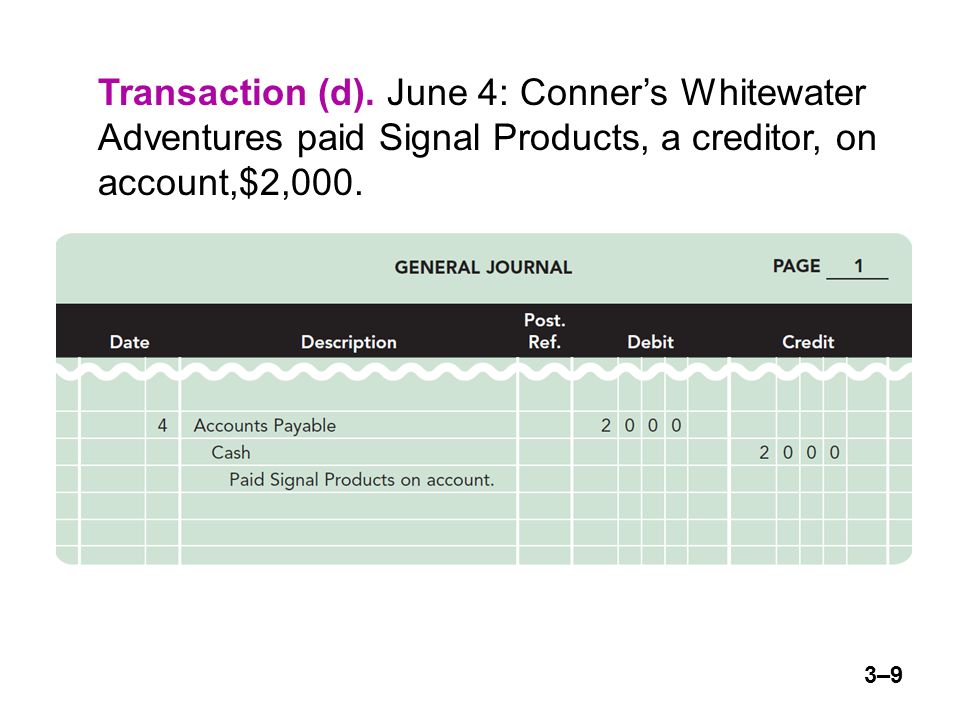The height and width of the screenshot is (720, 960).
Task: Select the Accounts Payable description entry
Action: pyautogui.click(x=264, y=426)
